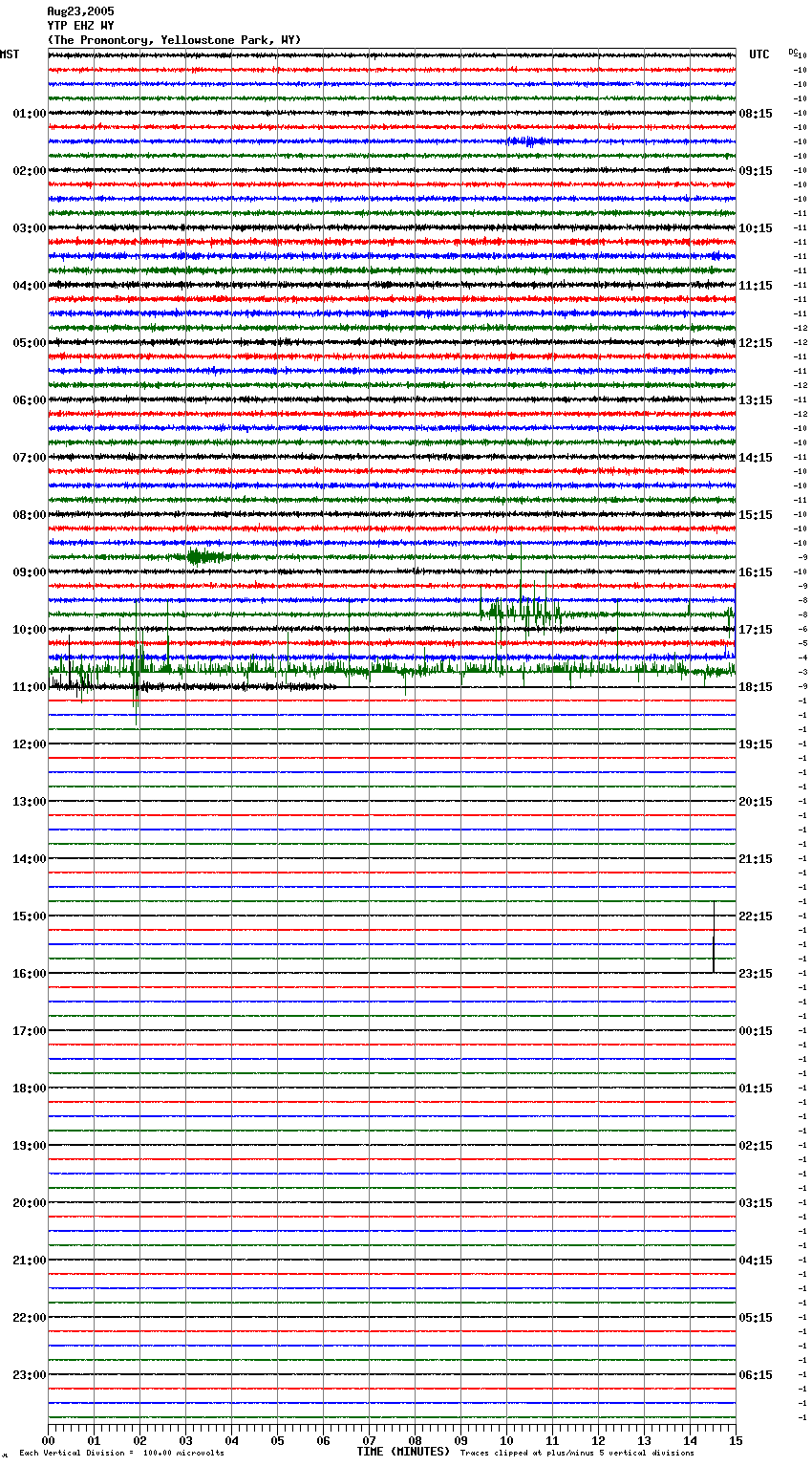The image size is (812, 1466).
Task: Click the Each Vertical Division 100.00 microvolts note
Action: pos(121,1454)
